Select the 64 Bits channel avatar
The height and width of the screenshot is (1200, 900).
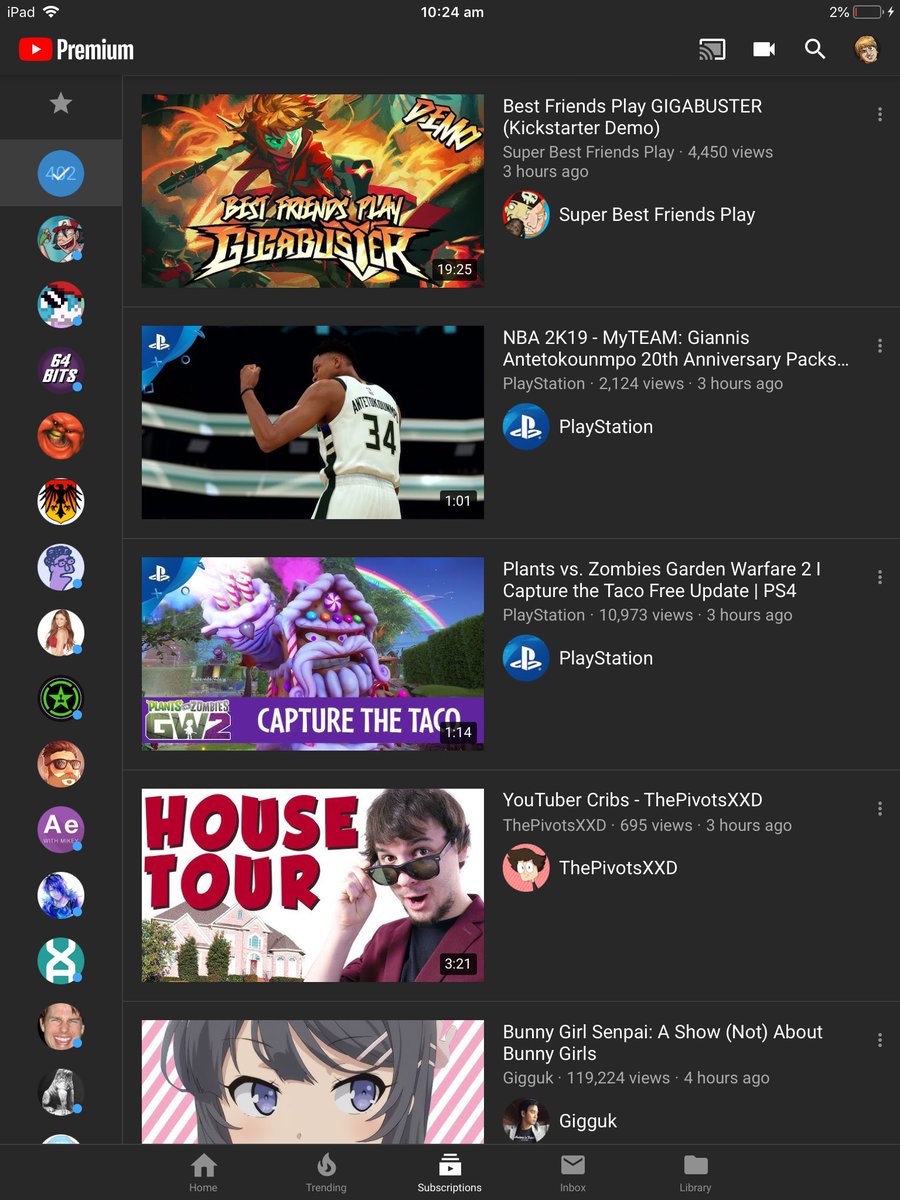click(x=61, y=371)
